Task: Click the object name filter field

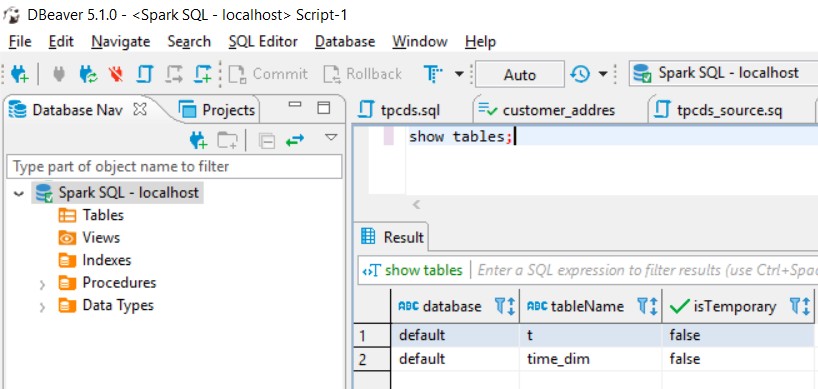Action: pos(174,167)
